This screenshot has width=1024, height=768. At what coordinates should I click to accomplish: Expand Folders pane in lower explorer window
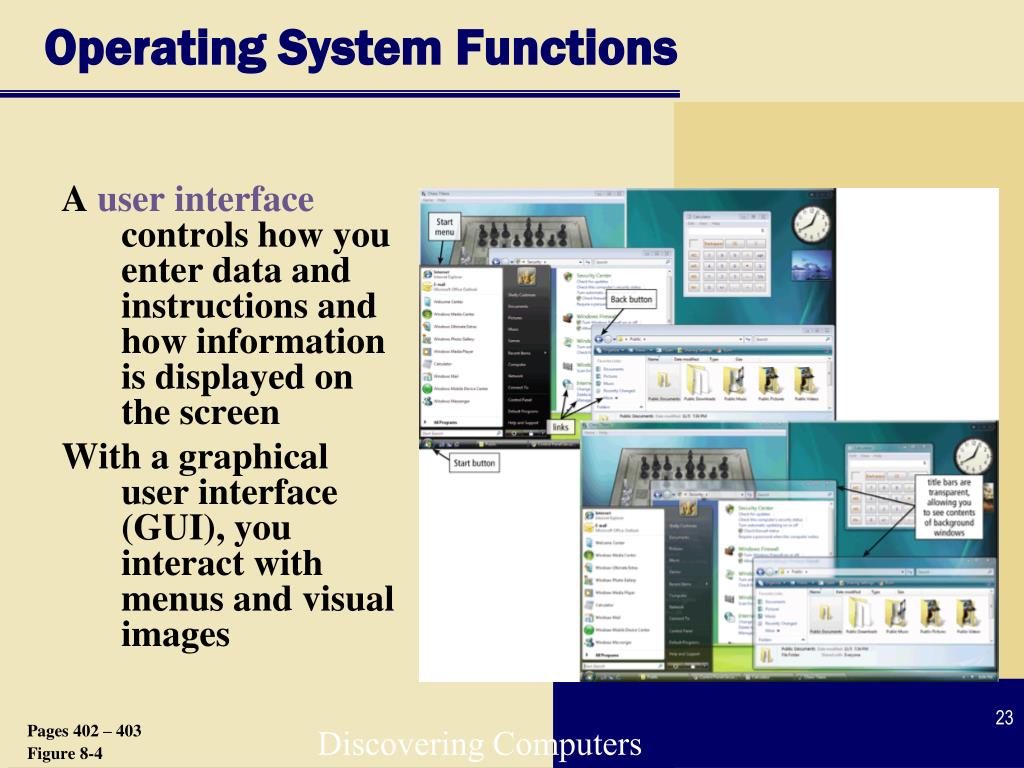coord(782,640)
